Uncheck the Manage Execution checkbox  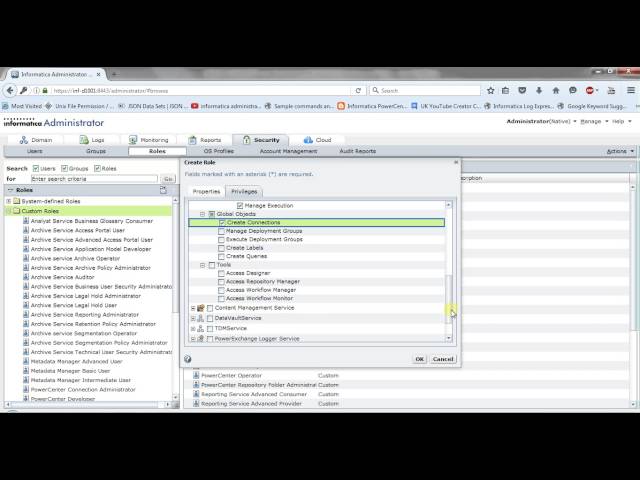[240, 206]
